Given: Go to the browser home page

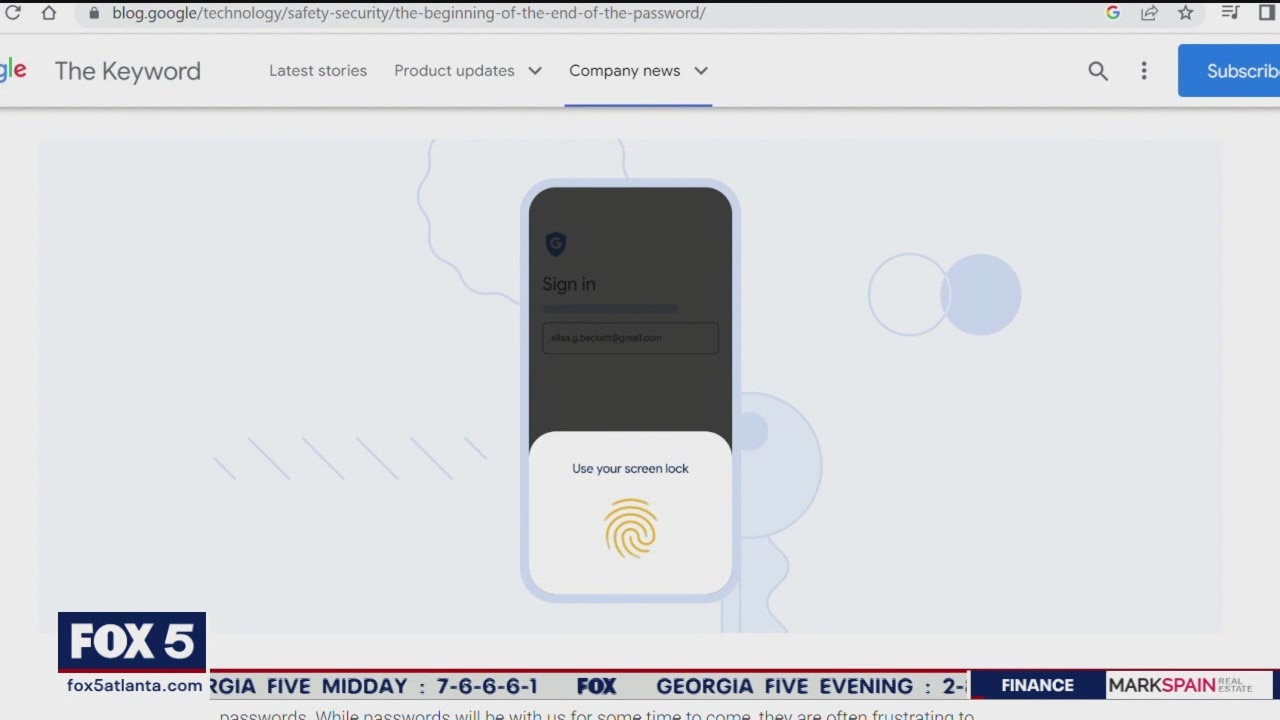Looking at the screenshot, I should pyautogui.click(x=48, y=13).
